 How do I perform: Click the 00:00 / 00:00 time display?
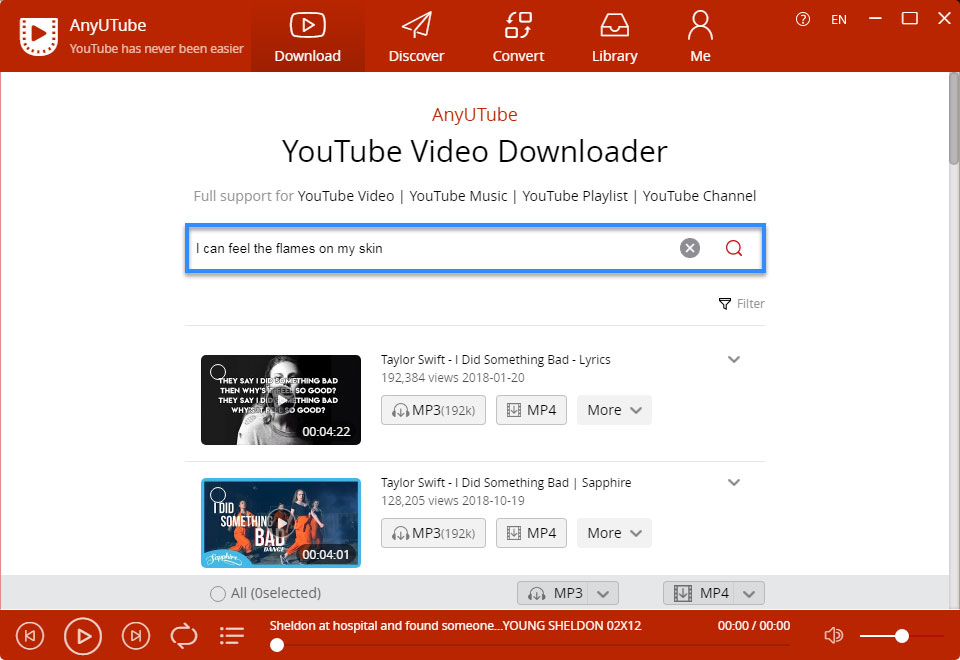pos(754,626)
